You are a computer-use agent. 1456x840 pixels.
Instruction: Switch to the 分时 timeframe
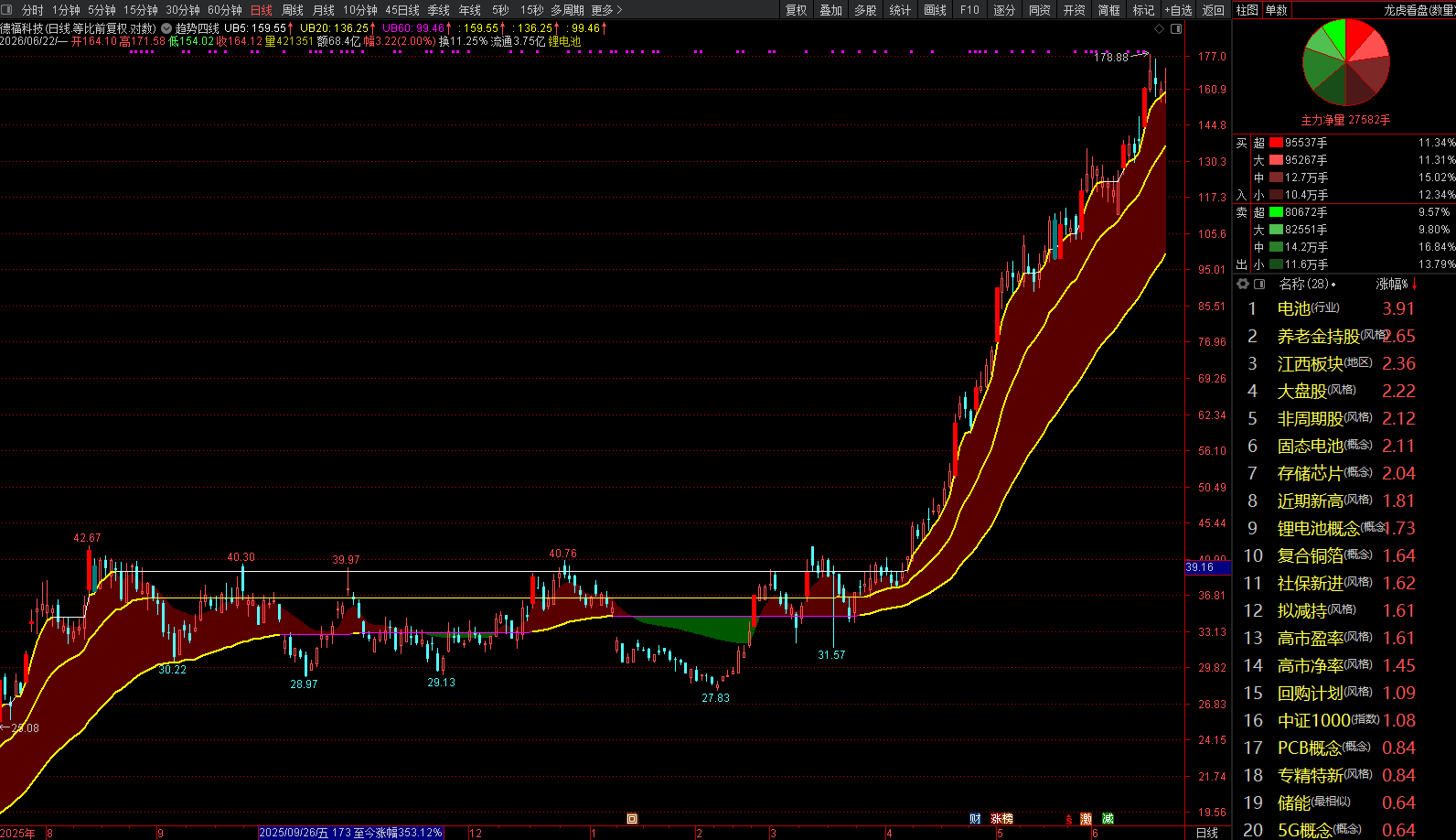(x=32, y=10)
